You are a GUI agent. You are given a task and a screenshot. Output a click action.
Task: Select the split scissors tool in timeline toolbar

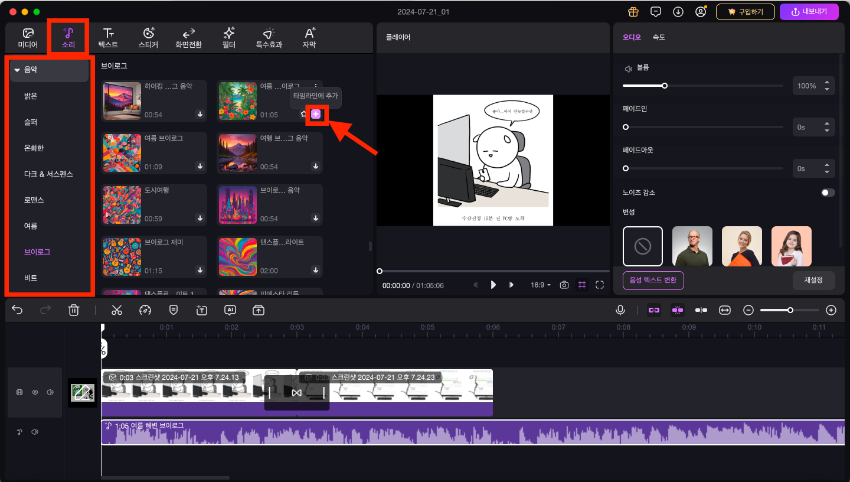[116, 310]
